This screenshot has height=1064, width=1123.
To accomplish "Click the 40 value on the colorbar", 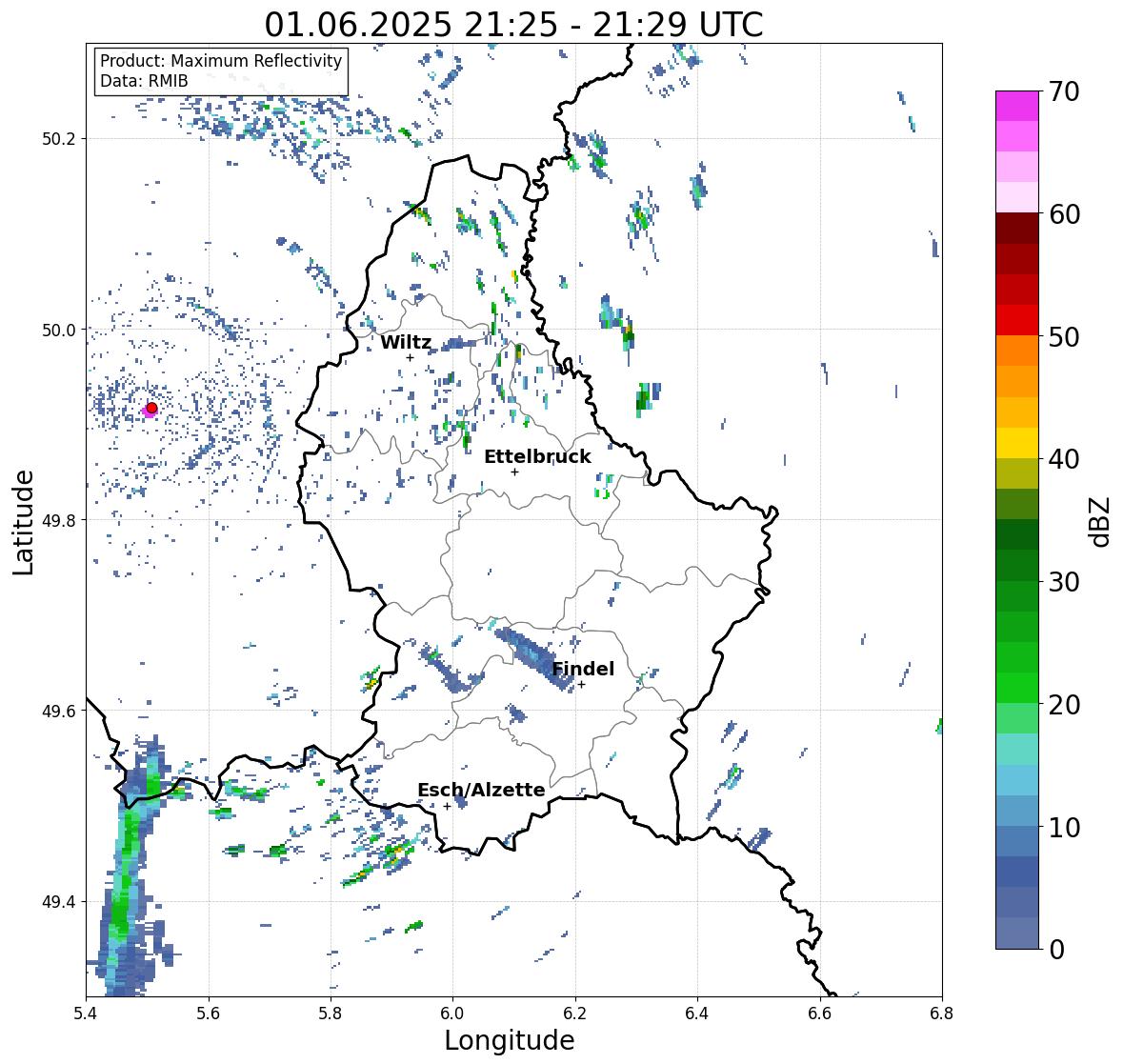I will [1064, 459].
